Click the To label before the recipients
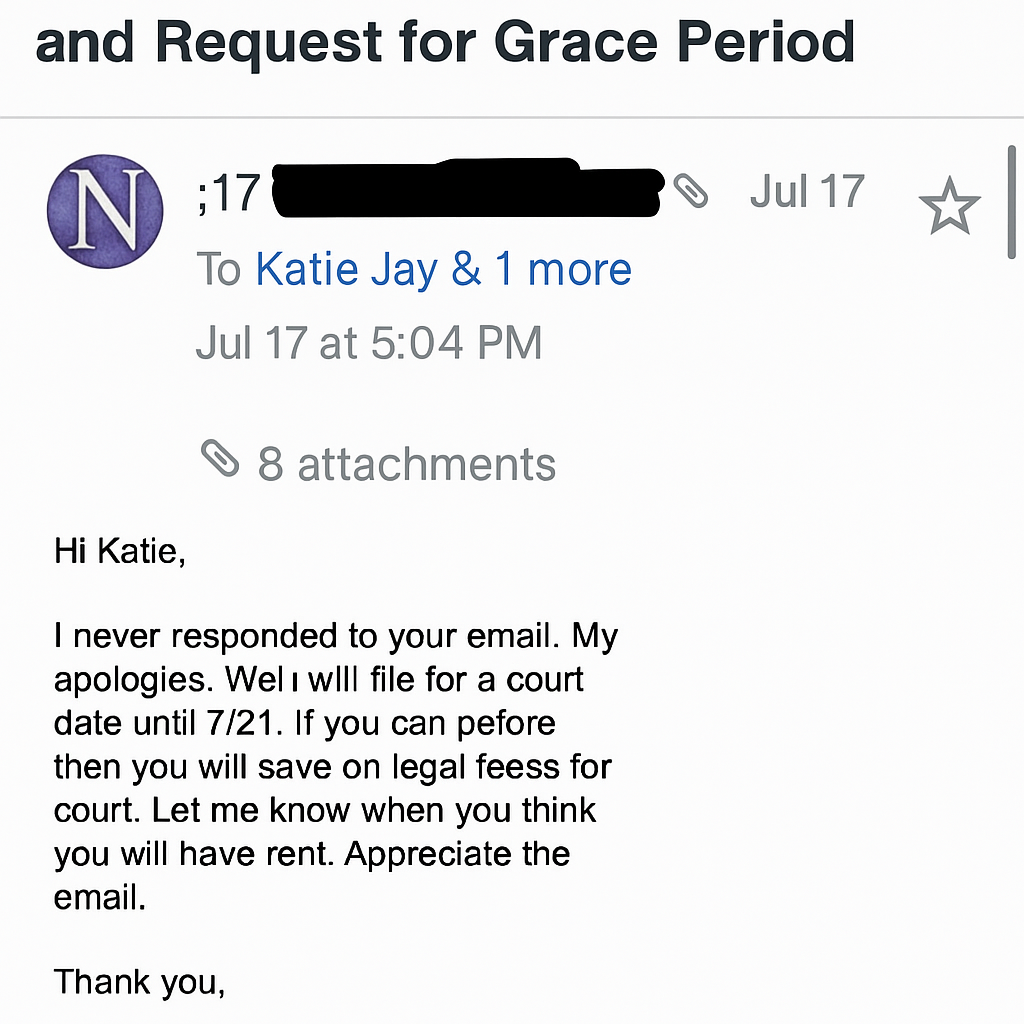The height and width of the screenshot is (1024, 1024). point(218,269)
